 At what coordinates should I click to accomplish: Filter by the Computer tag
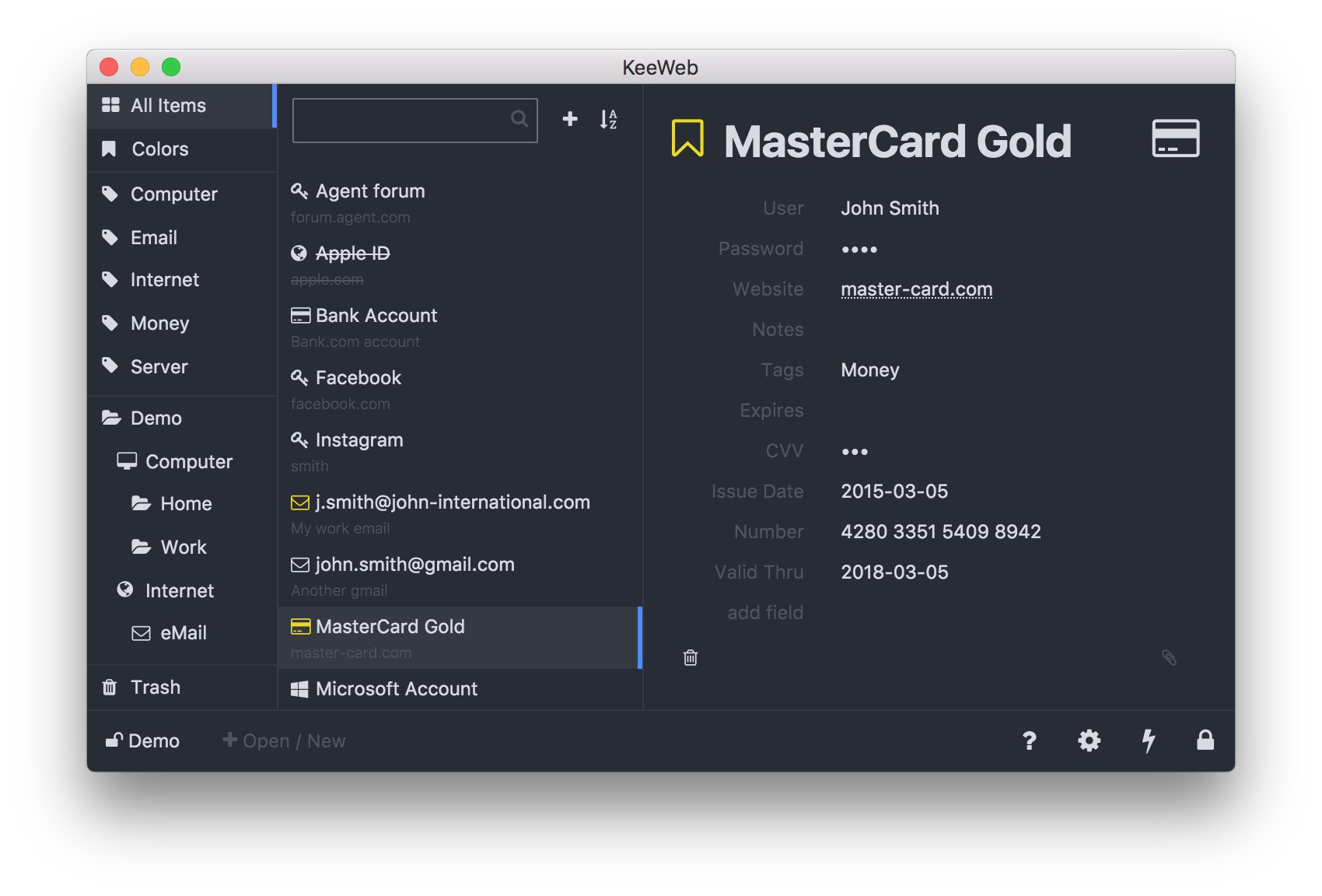(x=182, y=194)
